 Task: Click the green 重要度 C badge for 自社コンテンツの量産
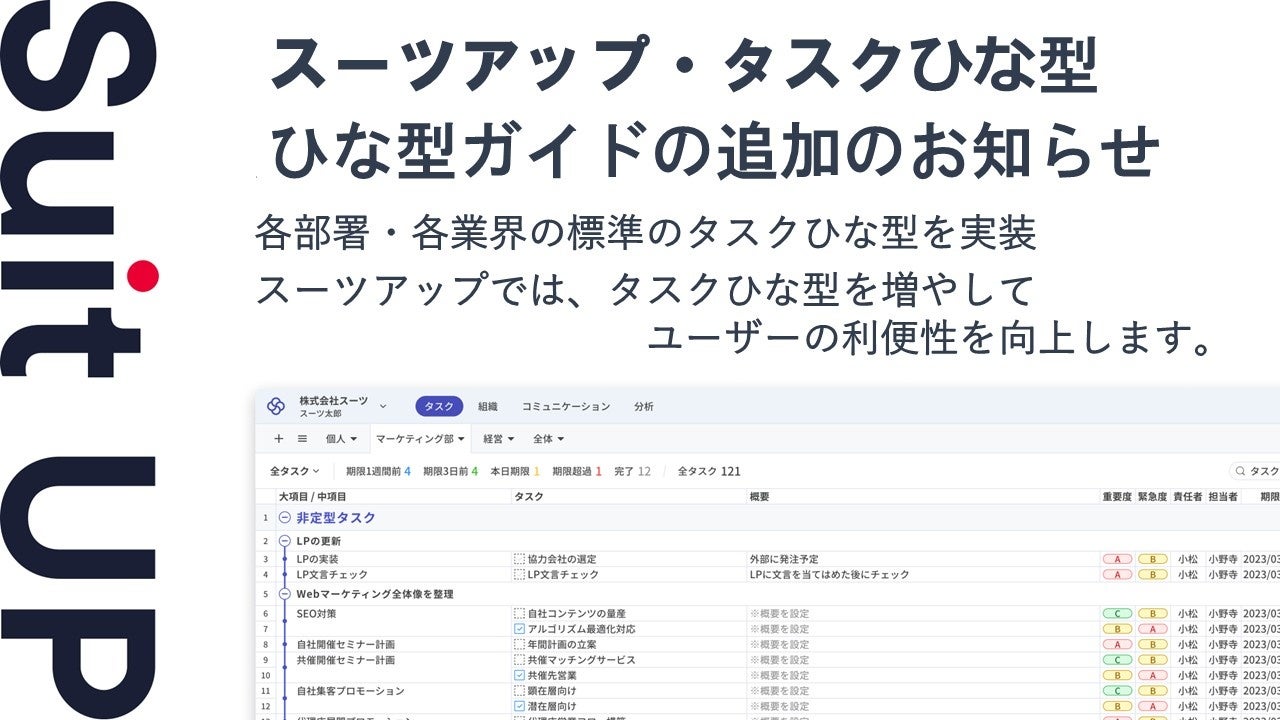click(x=1117, y=614)
